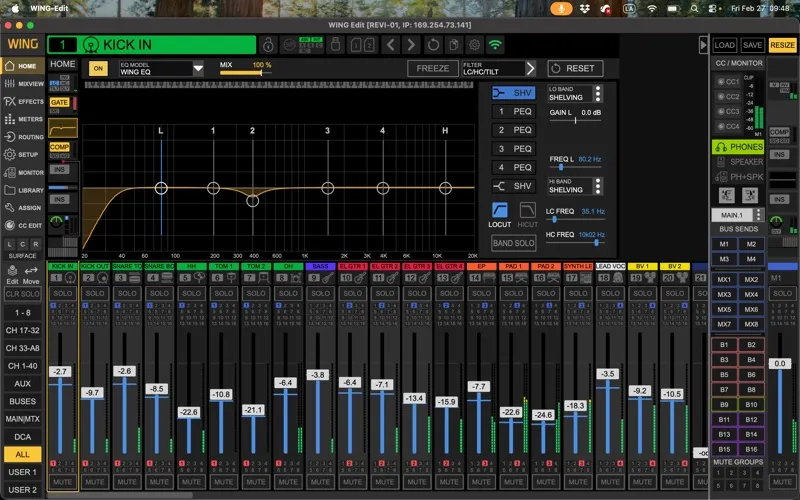Click the SD cards 1/2 icon

click(362, 45)
